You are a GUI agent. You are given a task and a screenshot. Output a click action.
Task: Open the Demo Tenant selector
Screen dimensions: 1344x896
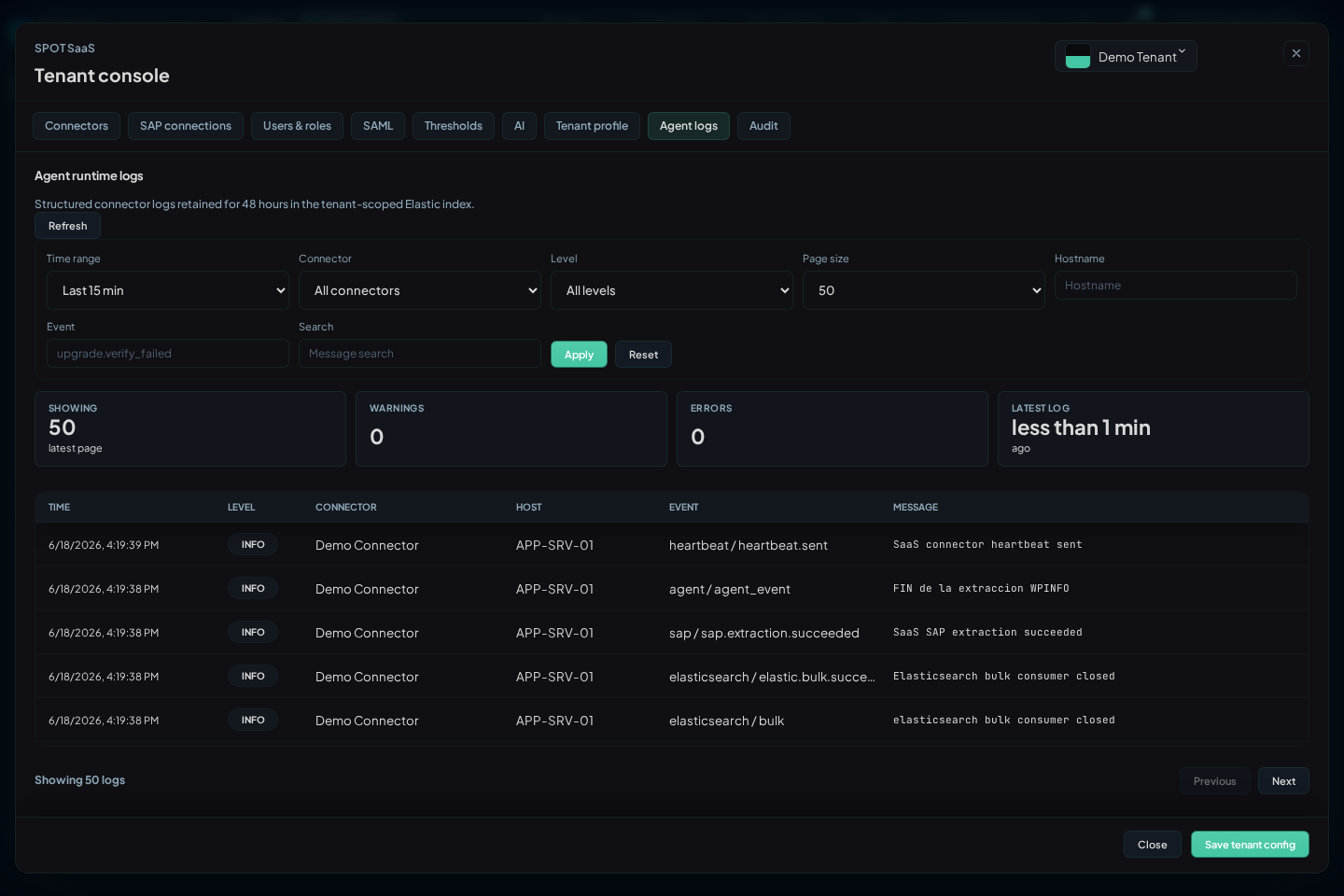click(1126, 56)
